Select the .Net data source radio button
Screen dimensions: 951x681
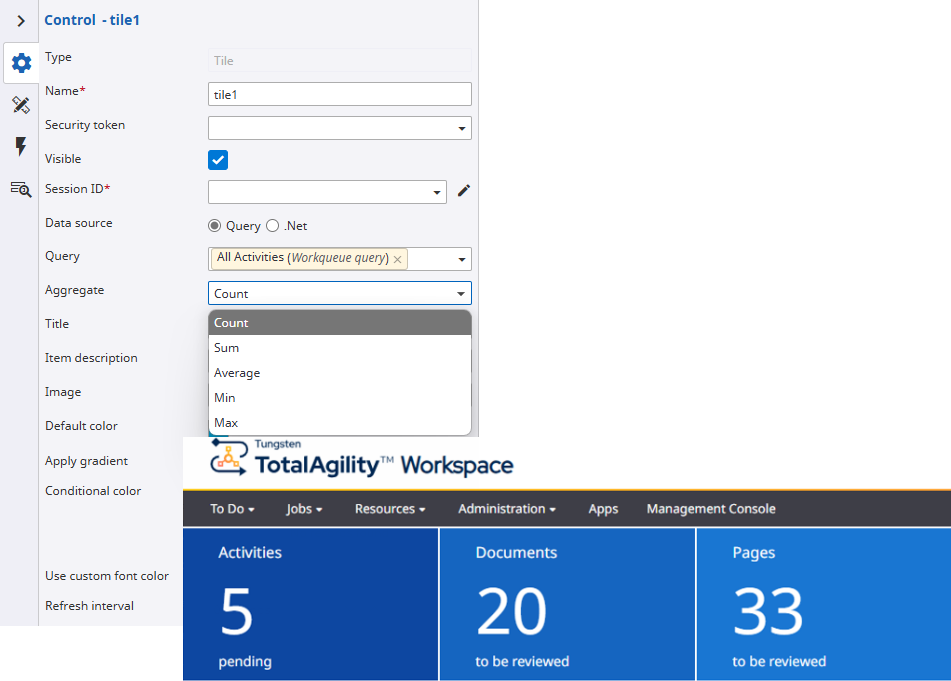271,224
